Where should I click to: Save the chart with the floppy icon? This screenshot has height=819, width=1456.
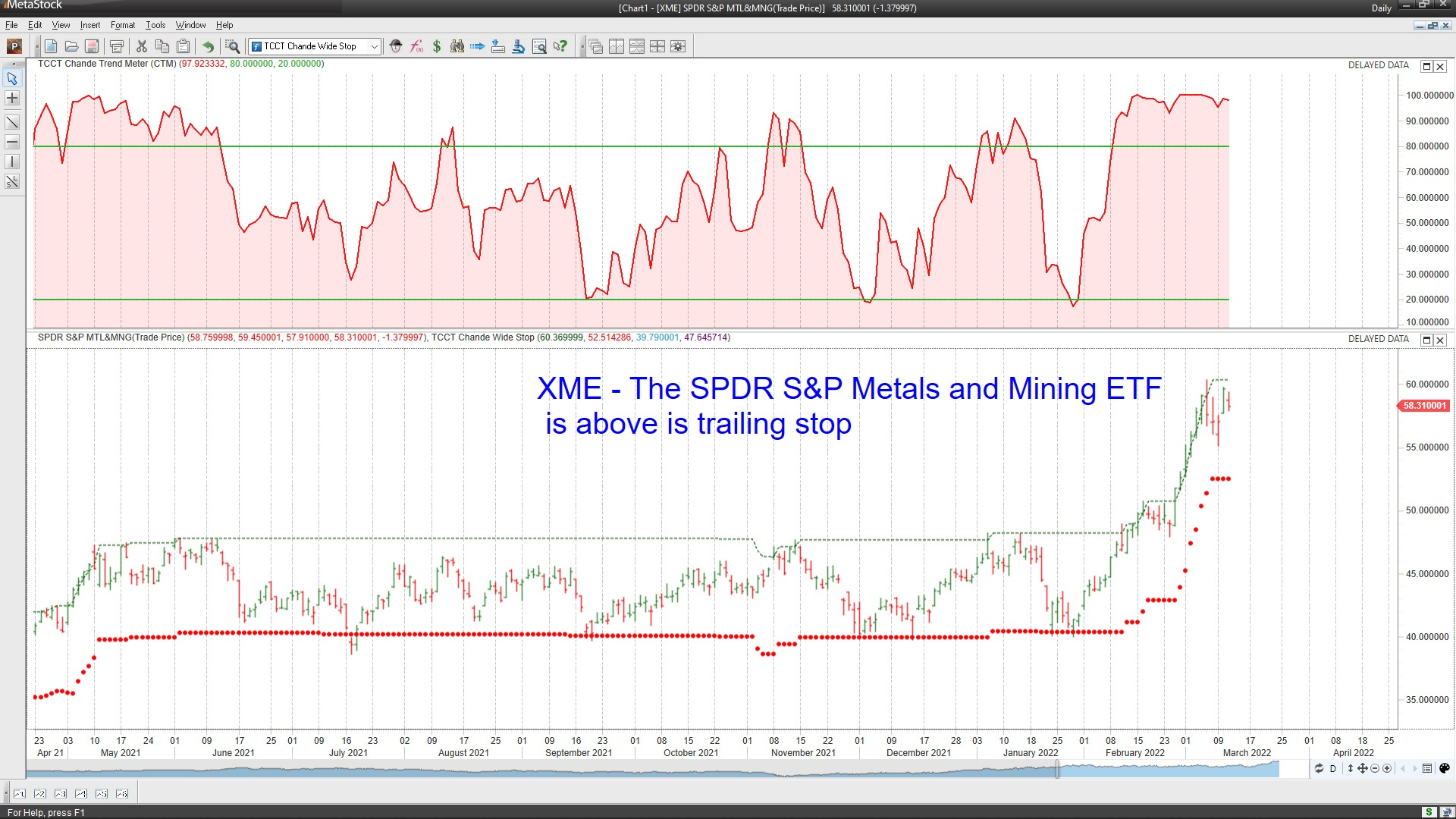pyautogui.click(x=92, y=46)
